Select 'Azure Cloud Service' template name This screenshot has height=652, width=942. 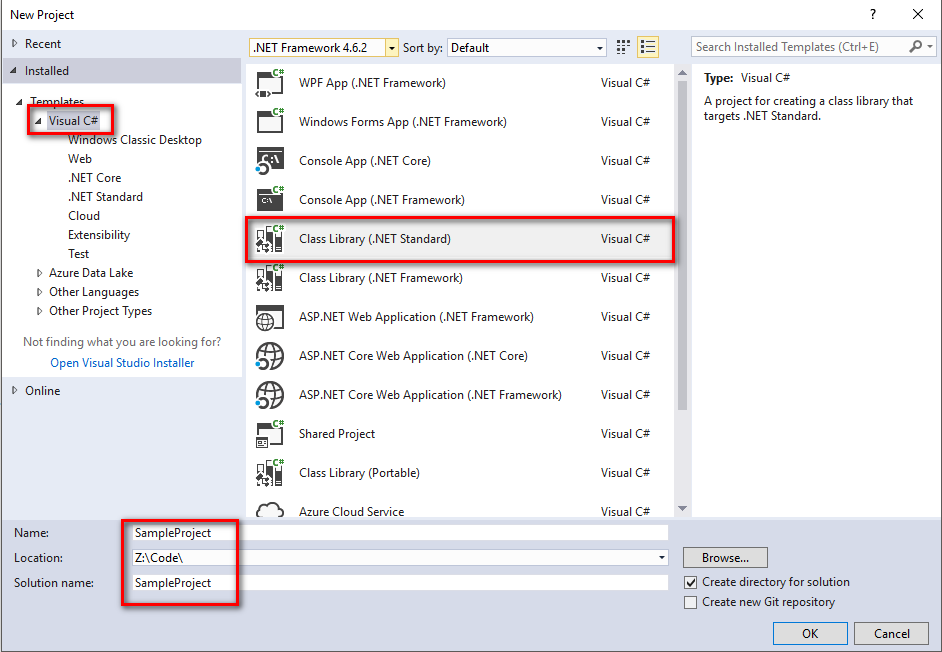pos(351,511)
